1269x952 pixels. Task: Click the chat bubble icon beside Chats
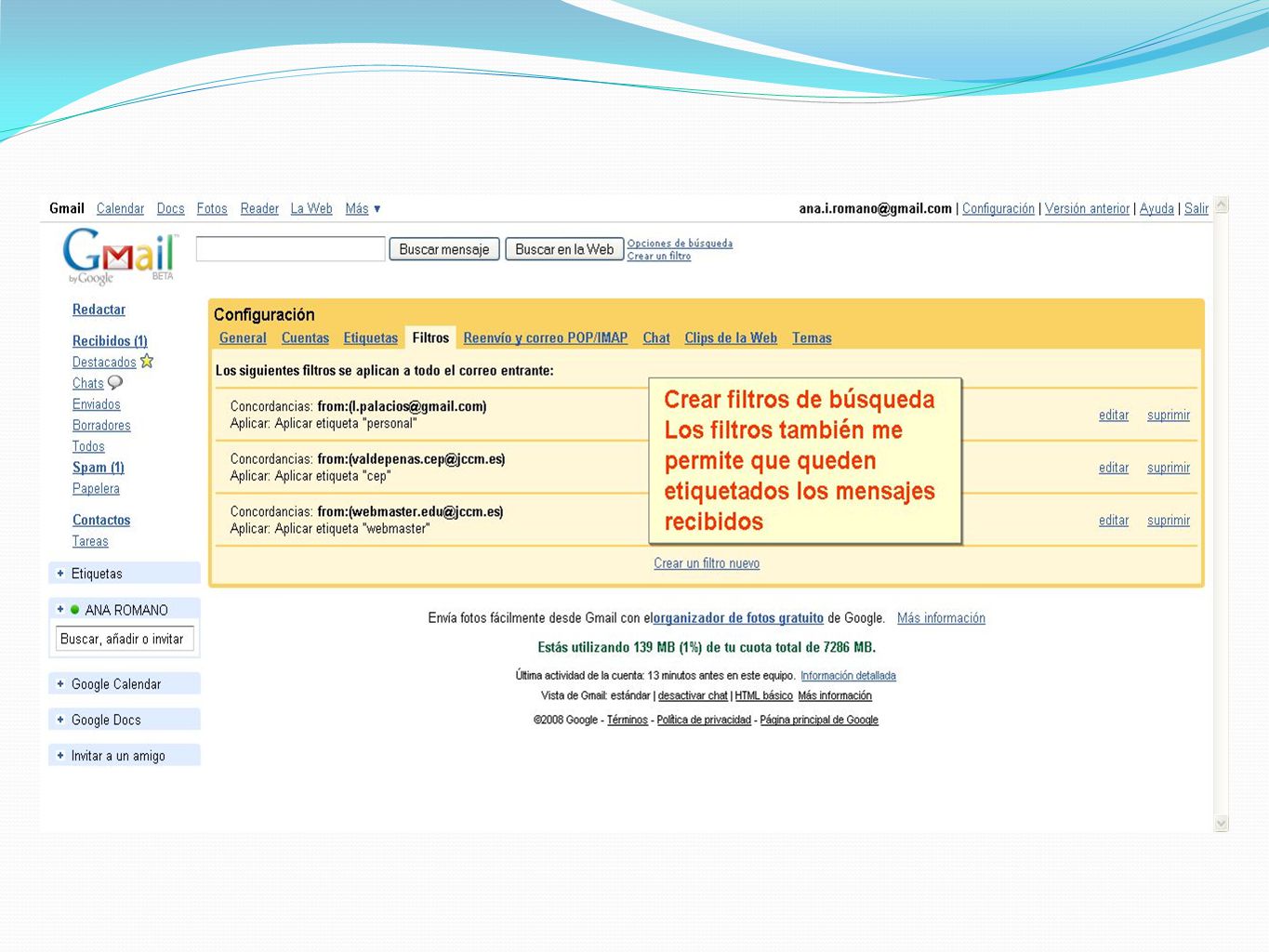click(x=115, y=382)
